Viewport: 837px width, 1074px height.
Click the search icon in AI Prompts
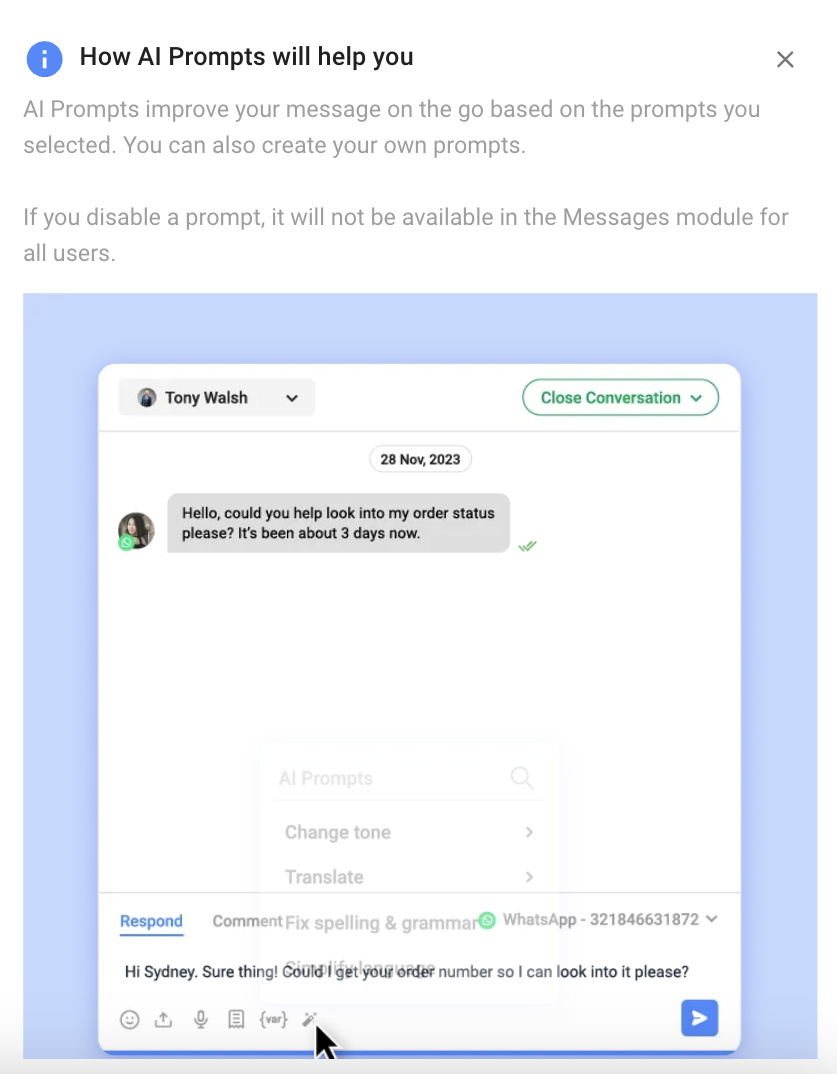pyautogui.click(x=521, y=777)
